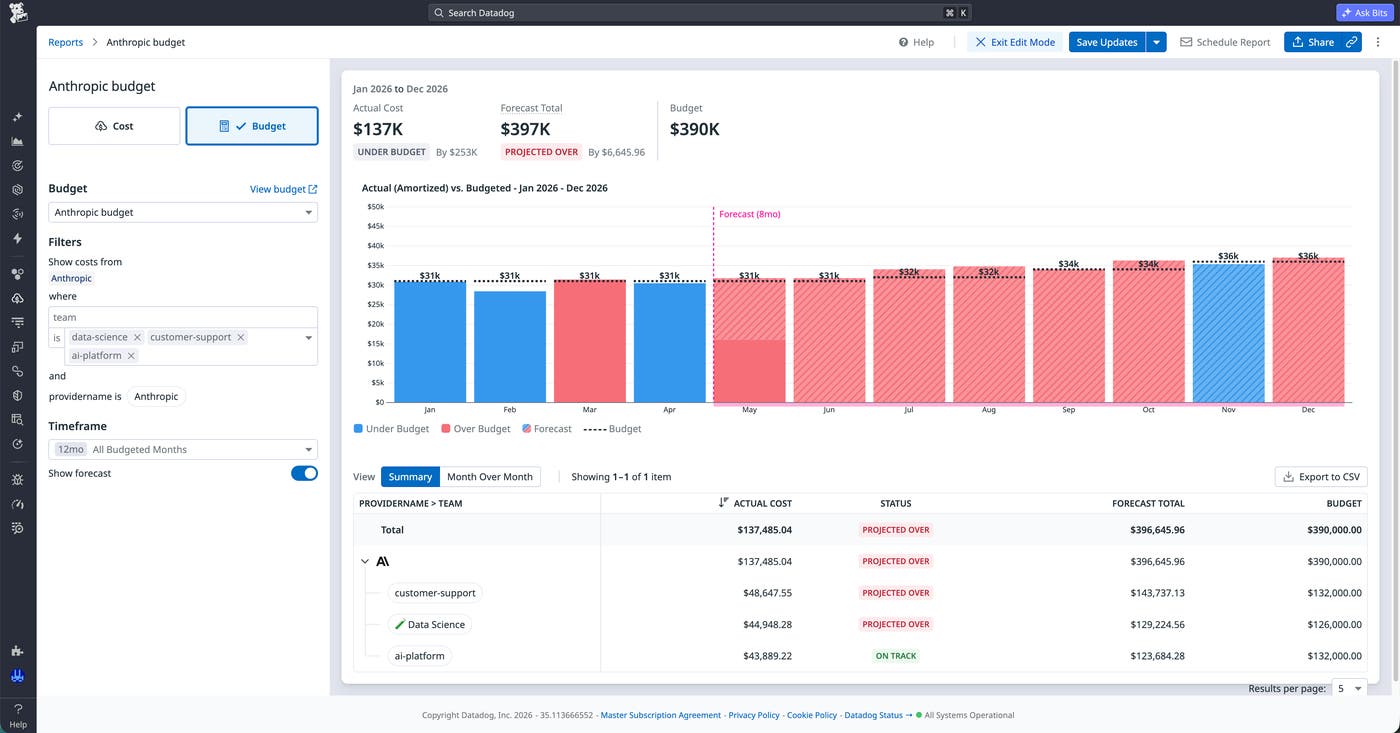Open the puzzle piece integrations icon
The height and width of the screenshot is (733, 1400).
pos(17,650)
